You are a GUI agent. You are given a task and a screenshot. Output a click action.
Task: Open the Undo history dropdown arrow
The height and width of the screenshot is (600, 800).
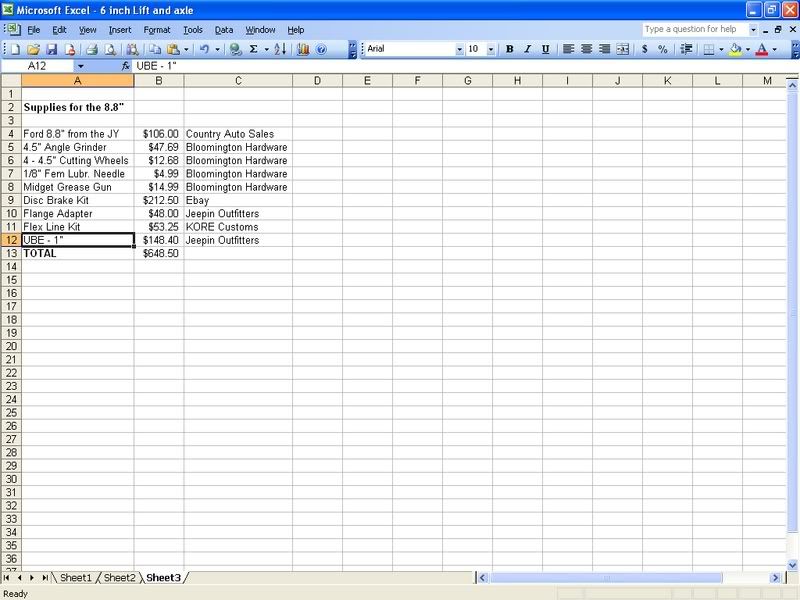(x=217, y=49)
